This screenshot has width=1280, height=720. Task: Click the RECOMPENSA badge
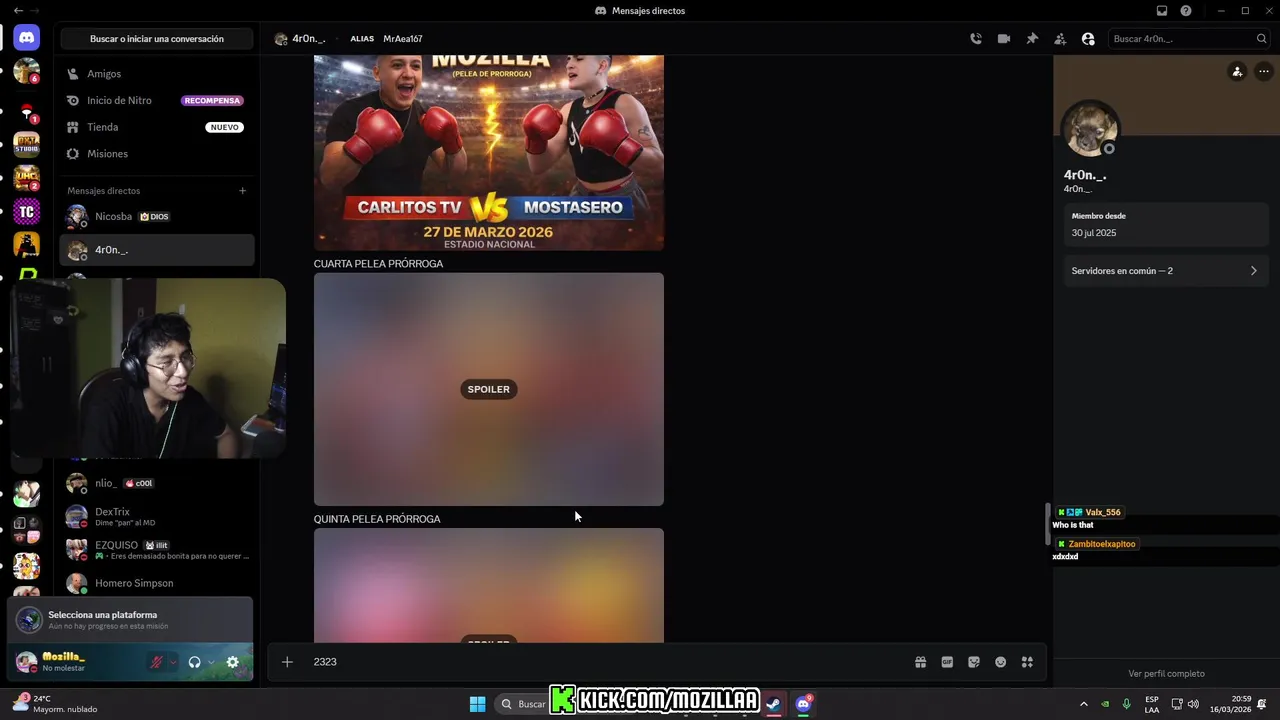point(212,101)
